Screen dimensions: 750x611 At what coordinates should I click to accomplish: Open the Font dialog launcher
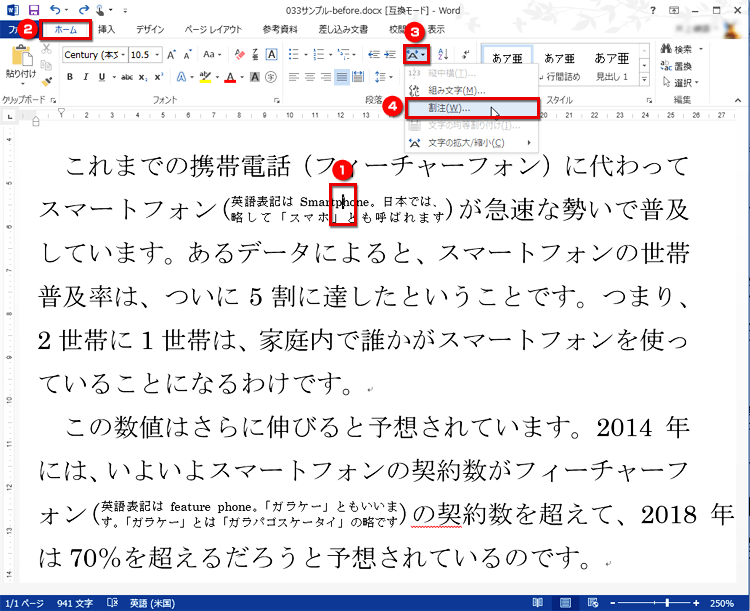pyautogui.click(x=276, y=100)
